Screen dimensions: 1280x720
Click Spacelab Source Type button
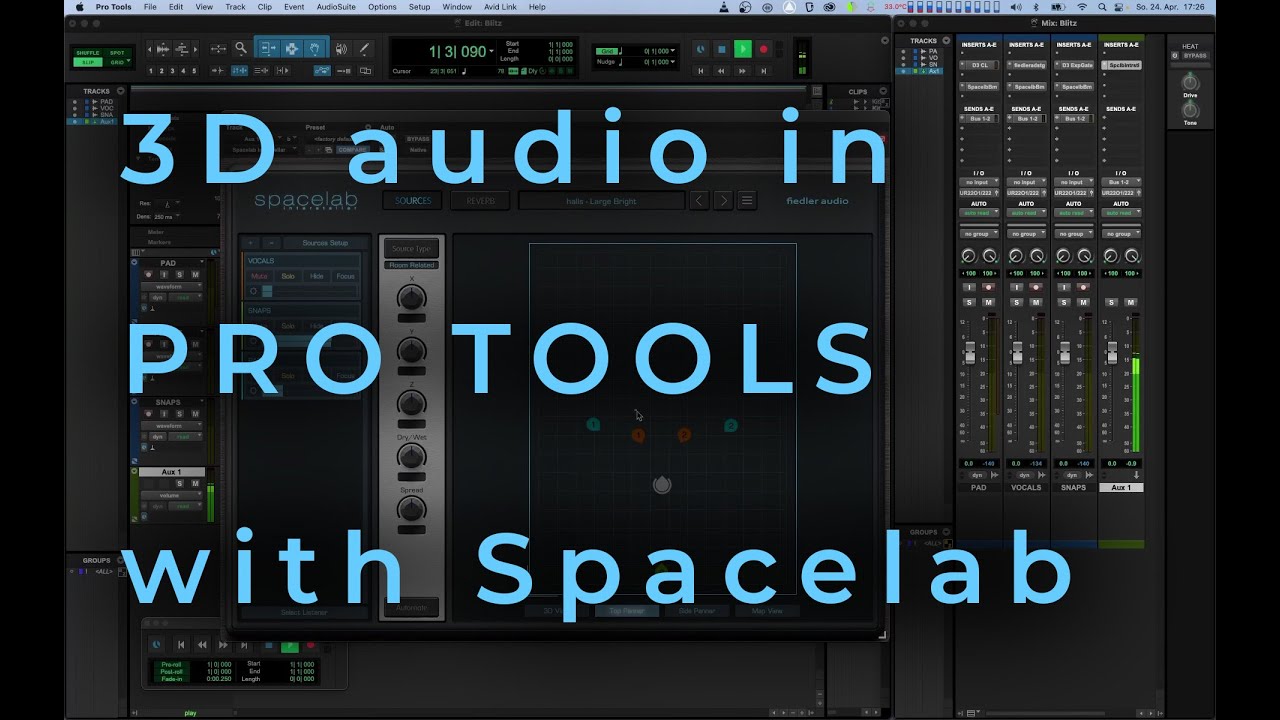tap(411, 249)
